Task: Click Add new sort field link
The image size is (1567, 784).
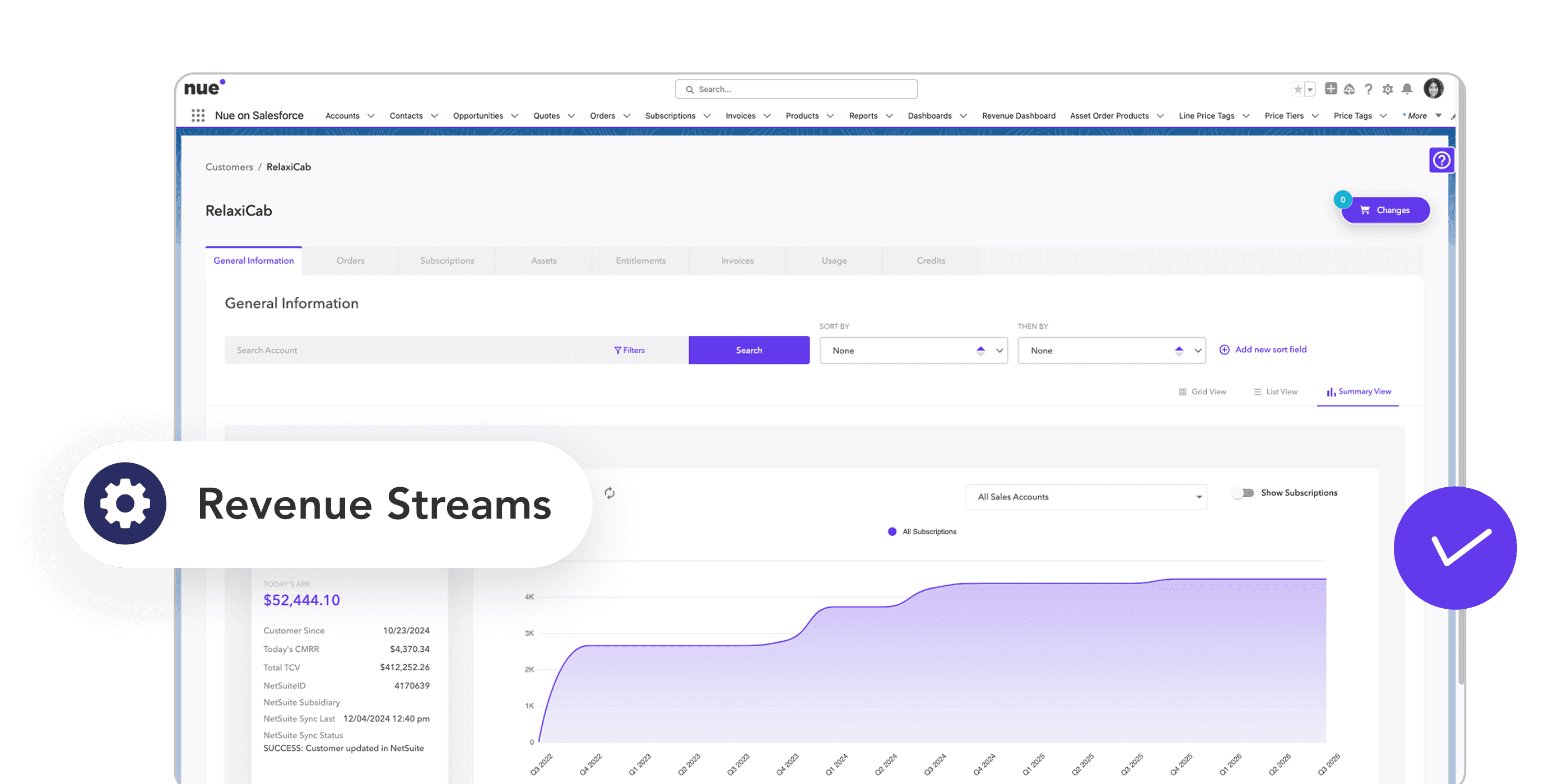Action: (1270, 349)
